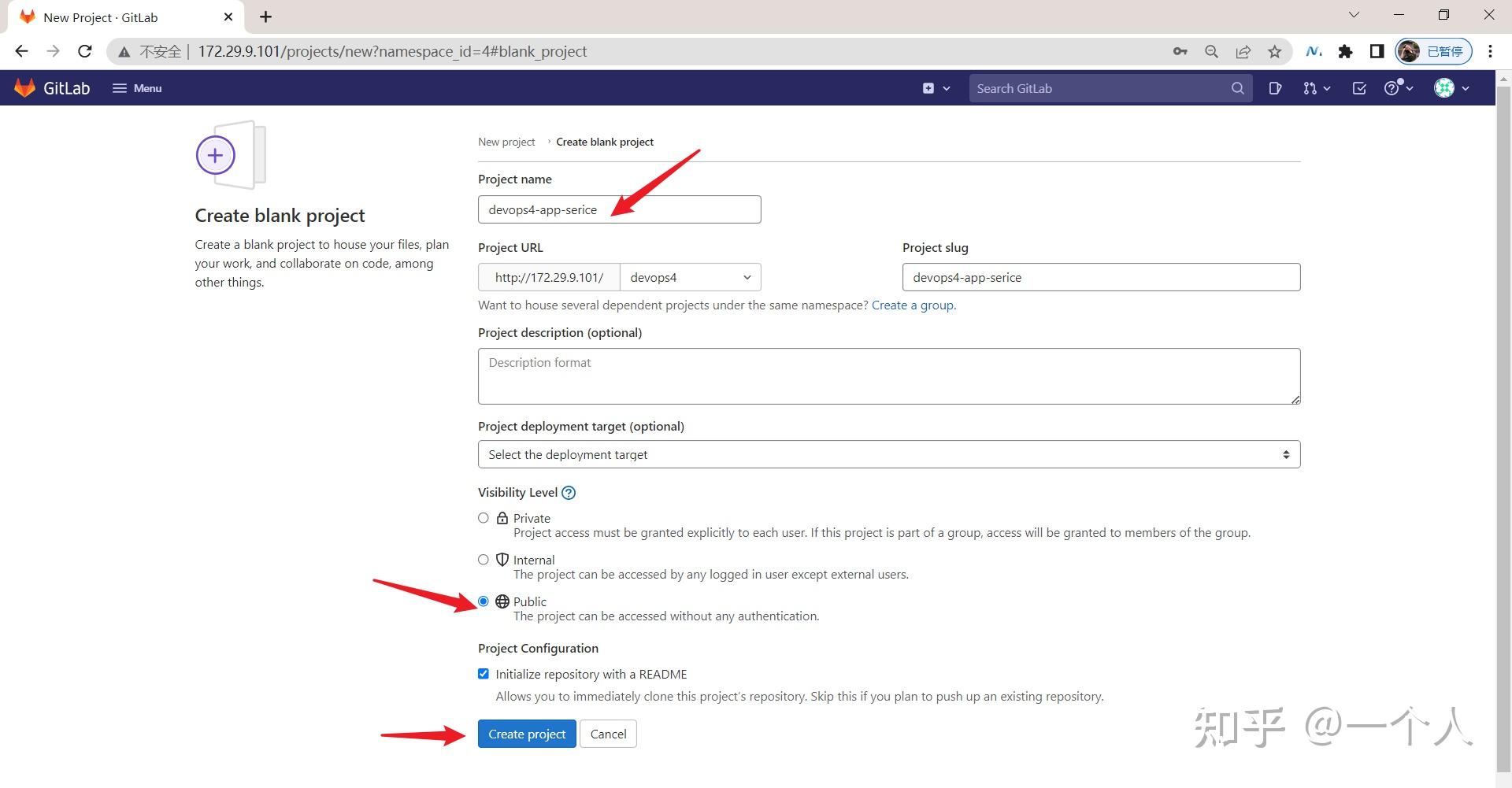Screen dimensions: 1512x788
Task: Click into the Project name field
Action: [x=620, y=209]
